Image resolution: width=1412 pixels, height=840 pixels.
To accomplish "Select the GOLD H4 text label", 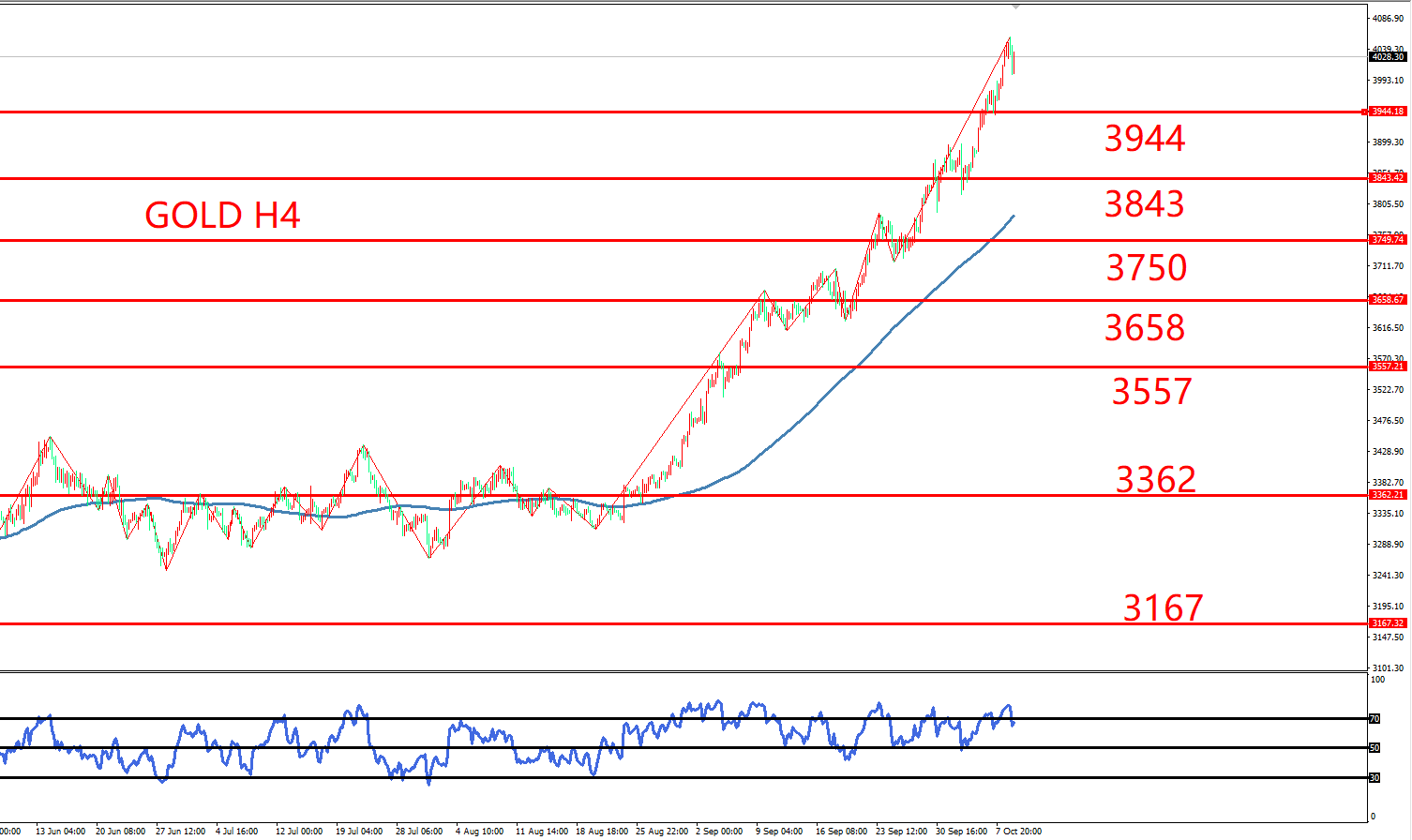I will (x=222, y=216).
